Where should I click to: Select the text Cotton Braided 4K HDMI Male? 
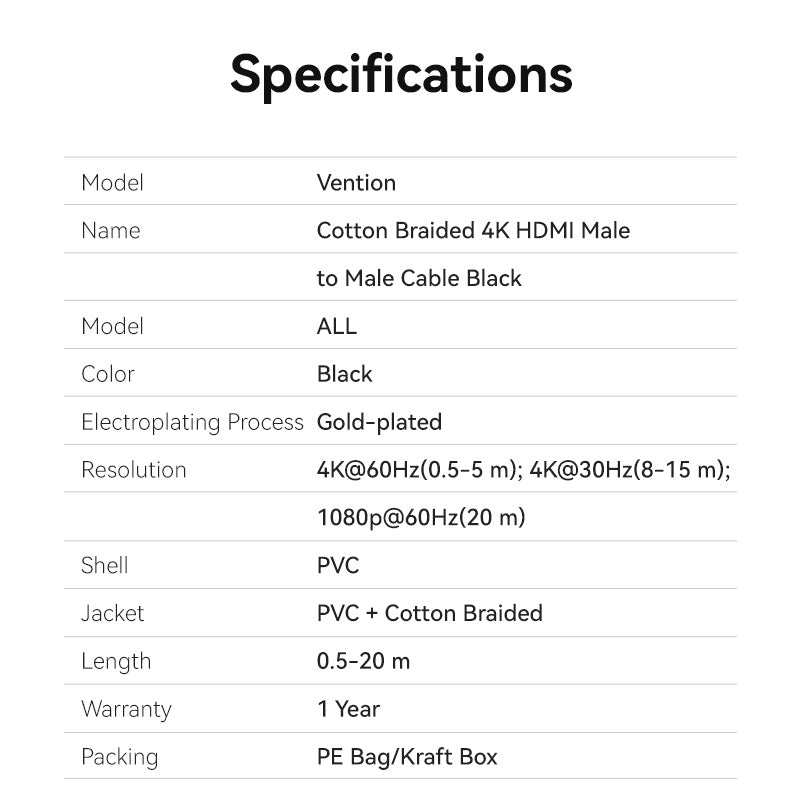(x=473, y=231)
